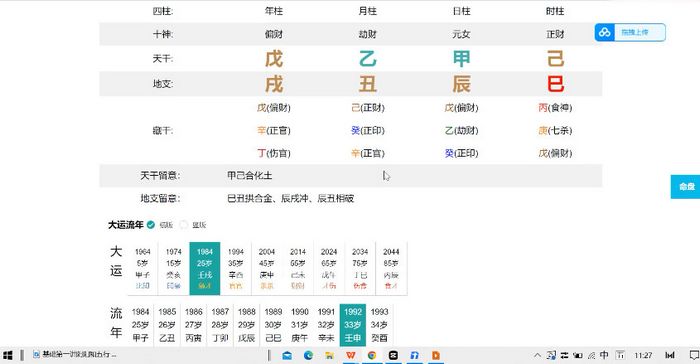Image resolution: width=700 pixels, height=364 pixels.
Task: Select the 2004 45岁 大运 column
Action: 267,268
